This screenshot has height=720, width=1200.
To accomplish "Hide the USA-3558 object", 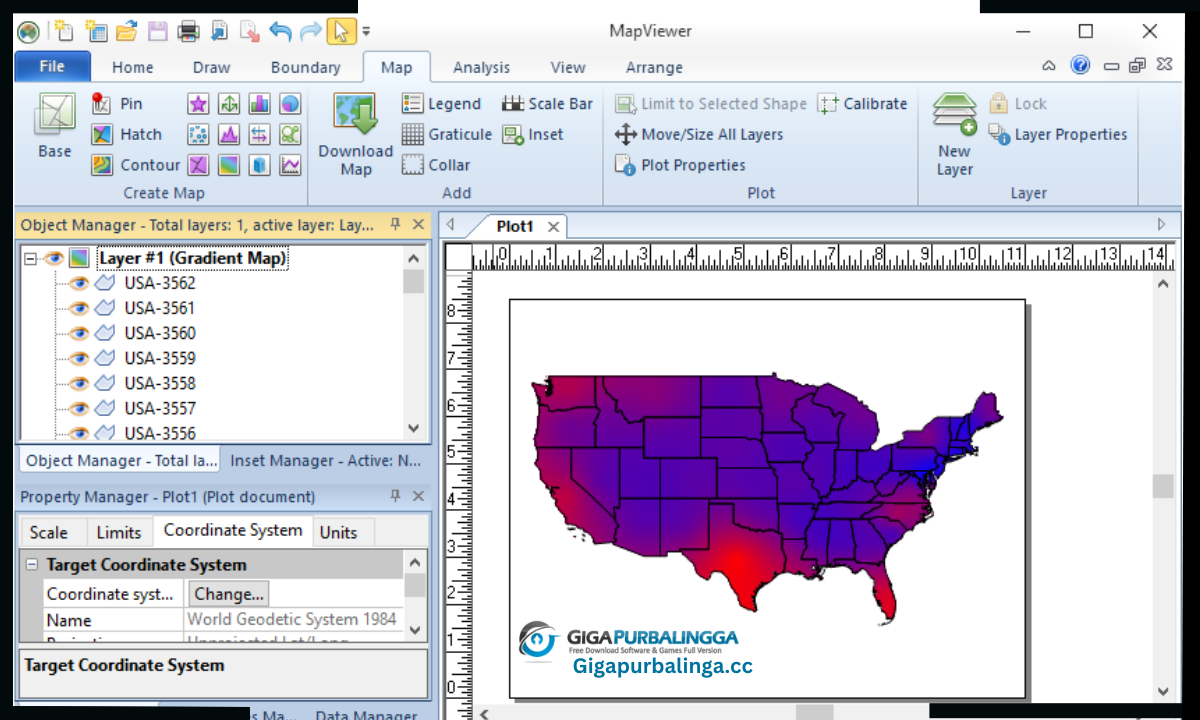I will coord(78,383).
